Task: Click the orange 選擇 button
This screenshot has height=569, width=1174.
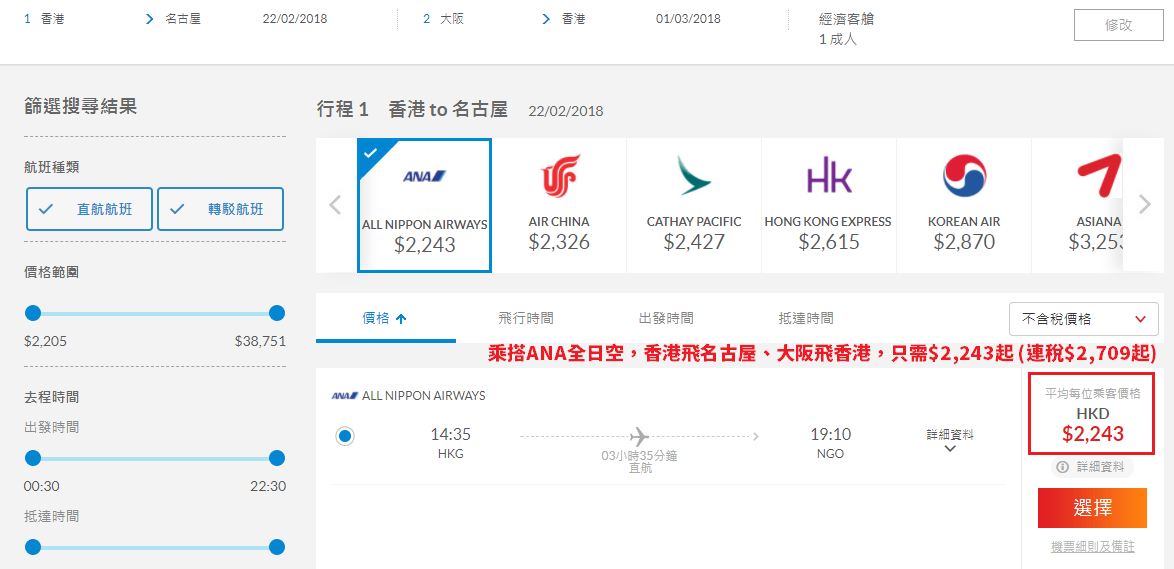Action: coord(1092,508)
